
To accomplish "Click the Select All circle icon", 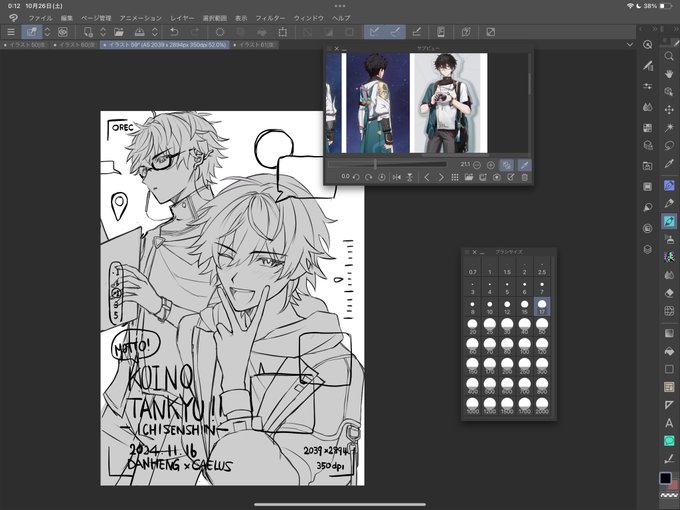I will coord(220,32).
